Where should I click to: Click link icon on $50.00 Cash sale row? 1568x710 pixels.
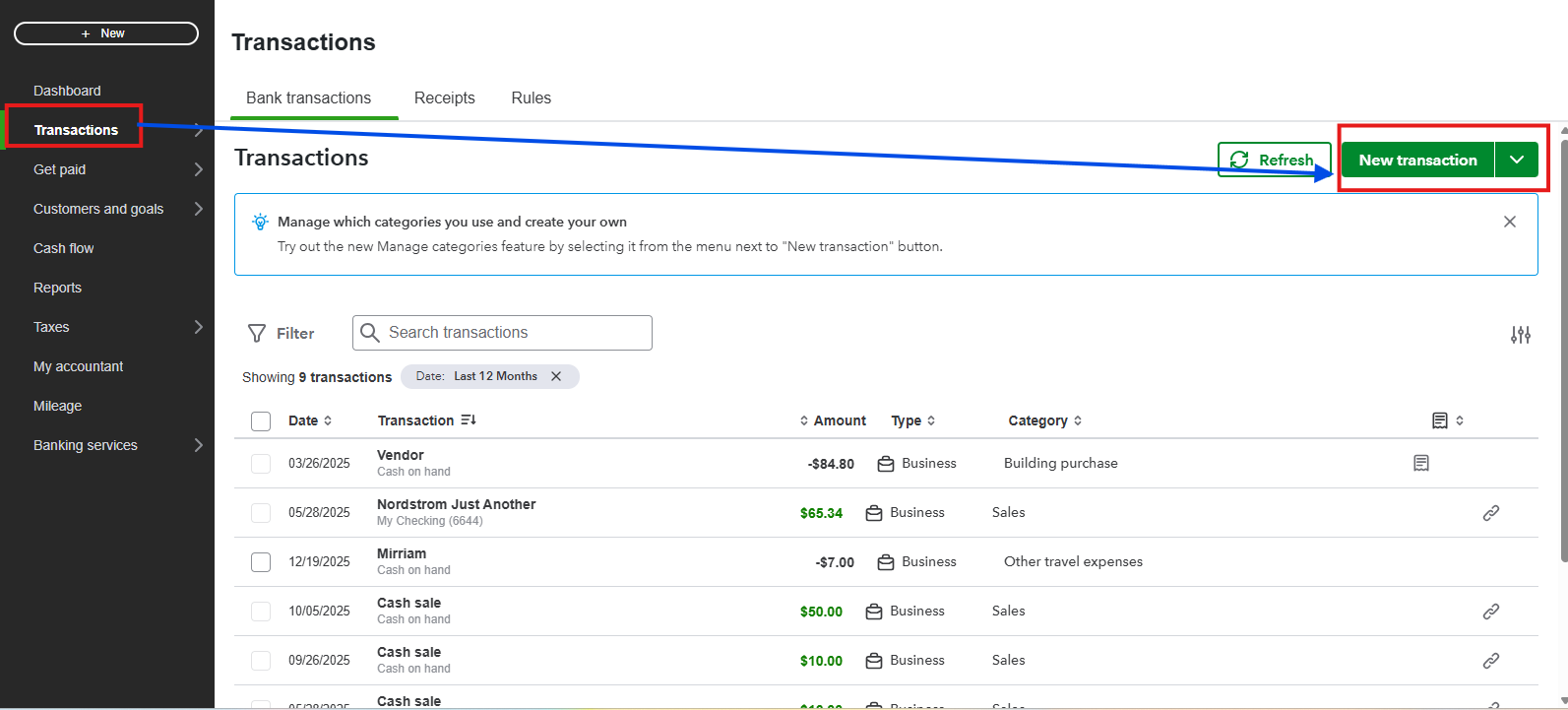coord(1490,612)
